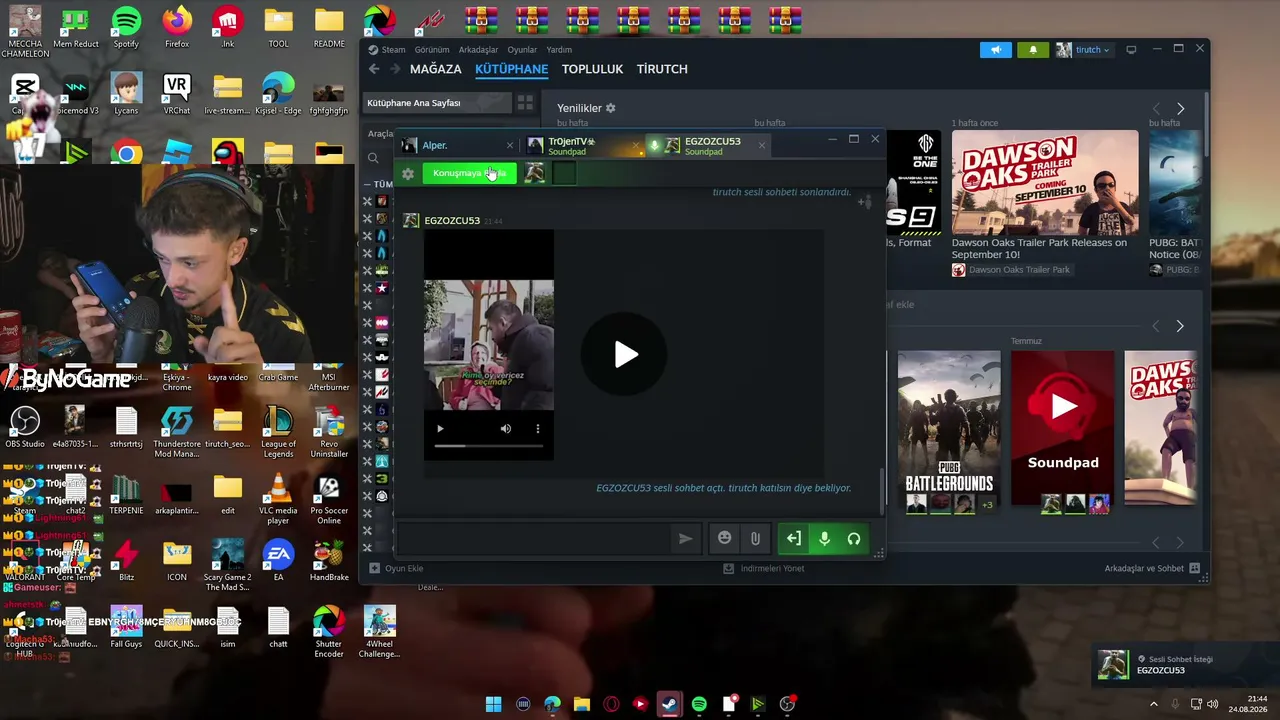Switch library to grid view icon
The height and width of the screenshot is (720, 1280).
[x=525, y=103]
